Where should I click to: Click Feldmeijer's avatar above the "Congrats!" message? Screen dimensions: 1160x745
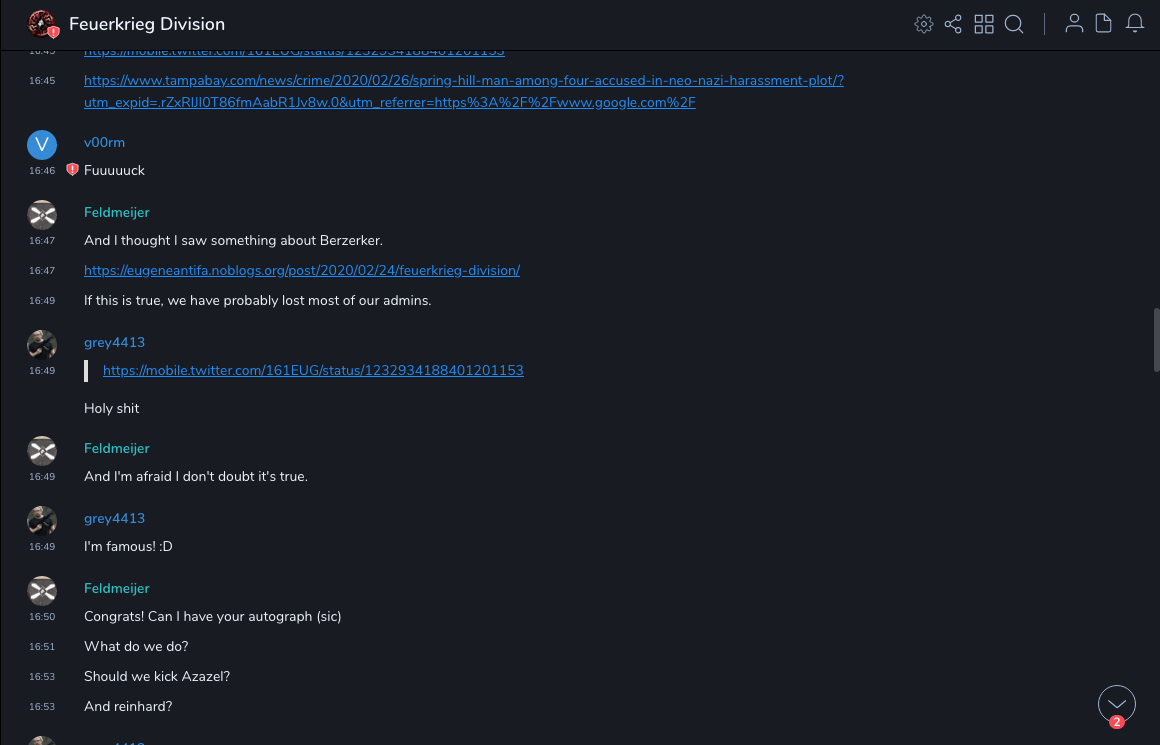(x=42, y=591)
